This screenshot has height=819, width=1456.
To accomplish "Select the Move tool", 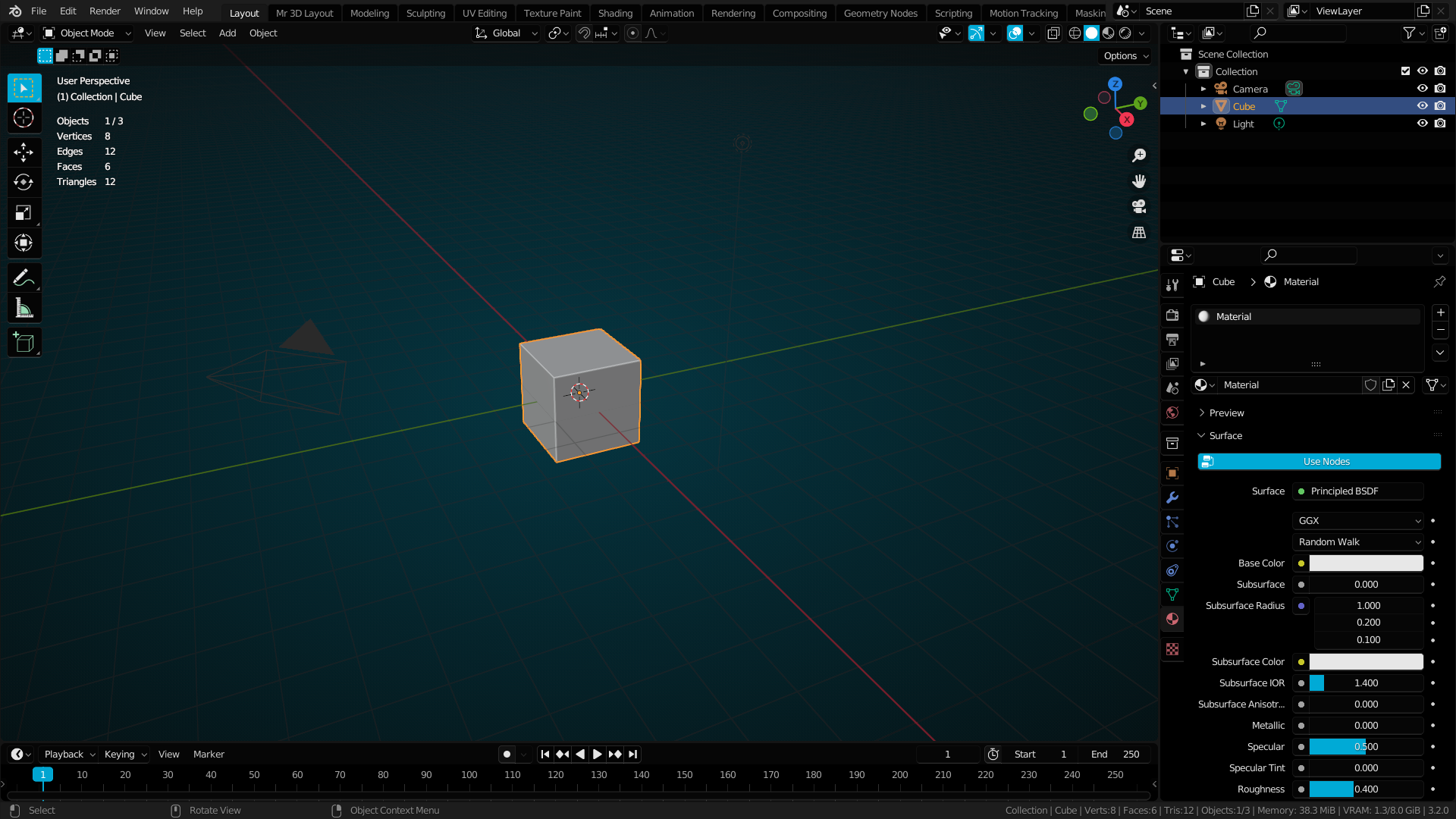I will coord(24,152).
